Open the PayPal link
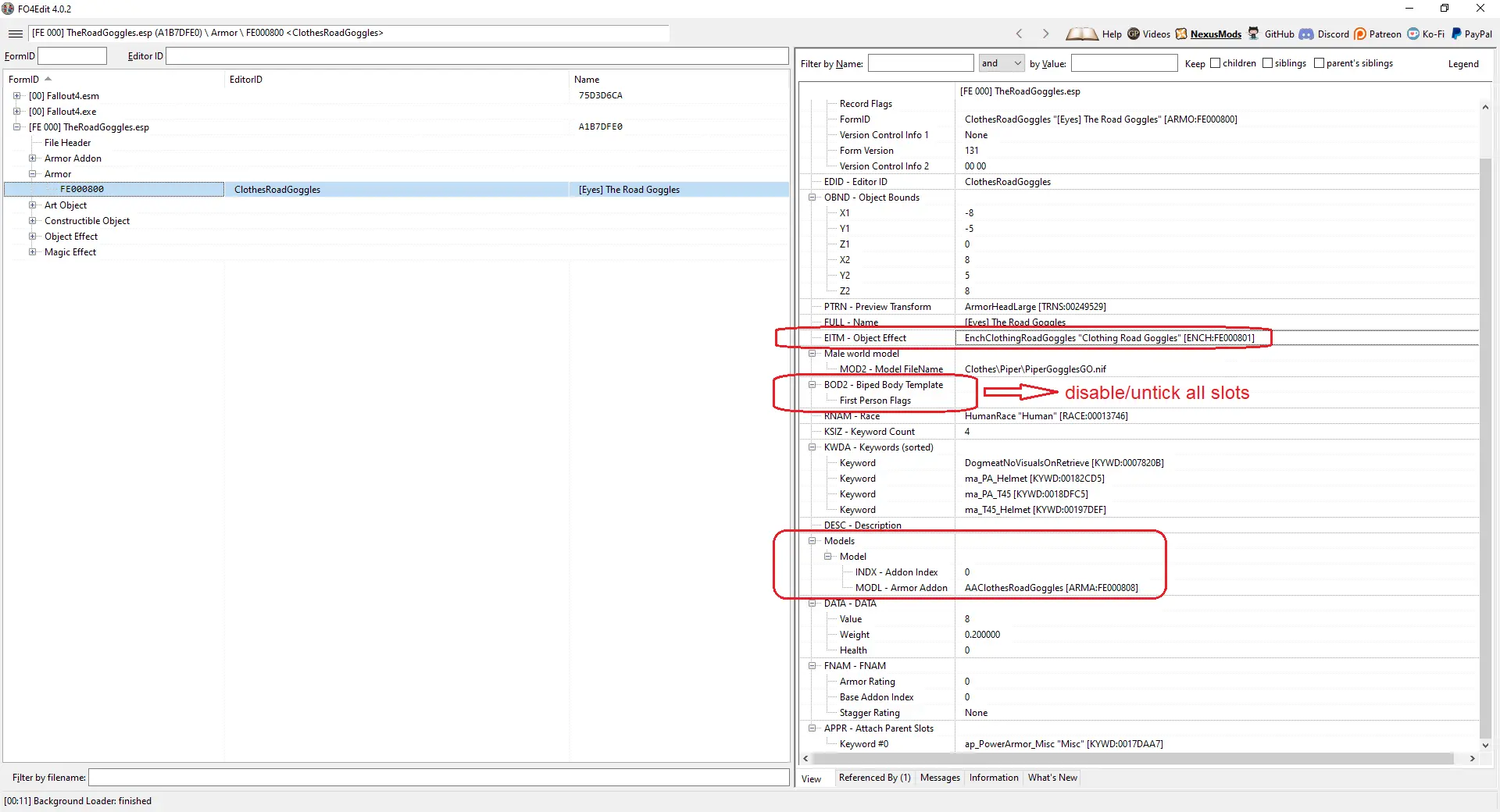 (x=1477, y=34)
